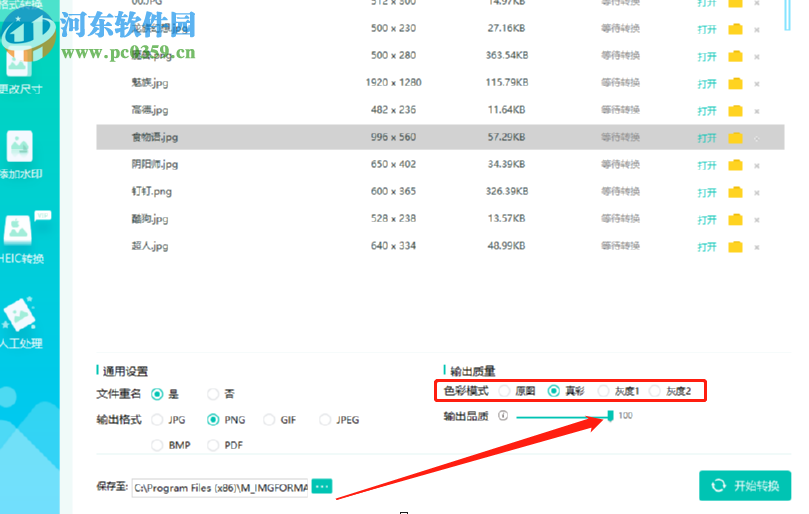
Task: Click the 326.39KB size cell
Action: click(507, 191)
